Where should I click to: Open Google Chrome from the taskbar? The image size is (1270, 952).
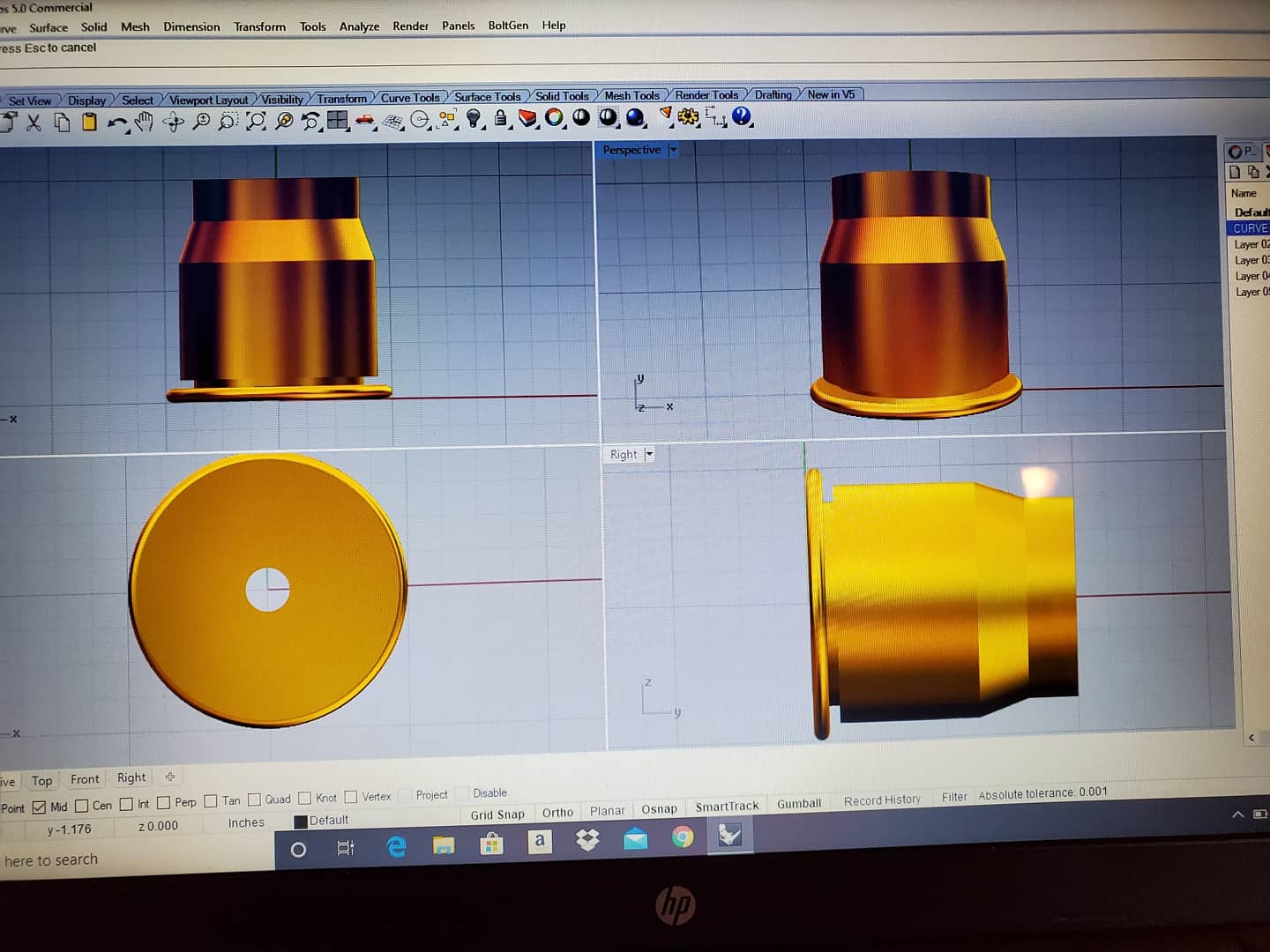683,837
